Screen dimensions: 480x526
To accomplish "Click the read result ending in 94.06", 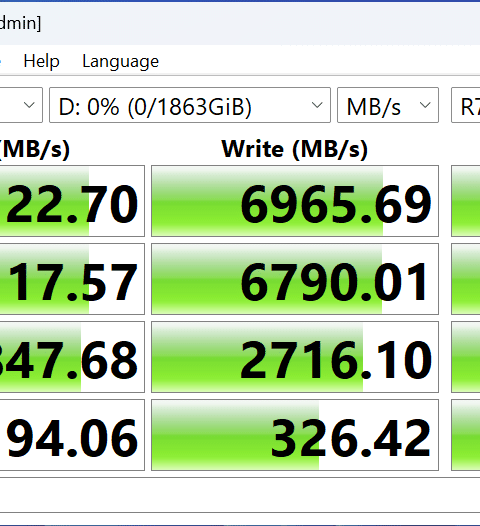I will [72, 435].
